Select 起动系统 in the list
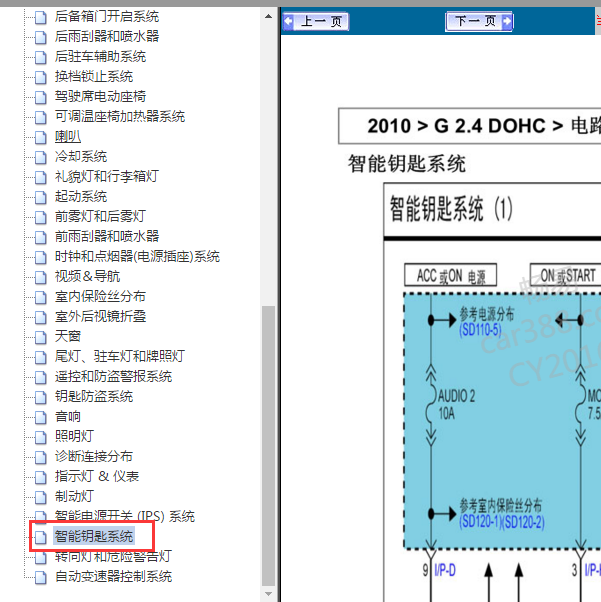Screen dimensions: 601x602 80,196
